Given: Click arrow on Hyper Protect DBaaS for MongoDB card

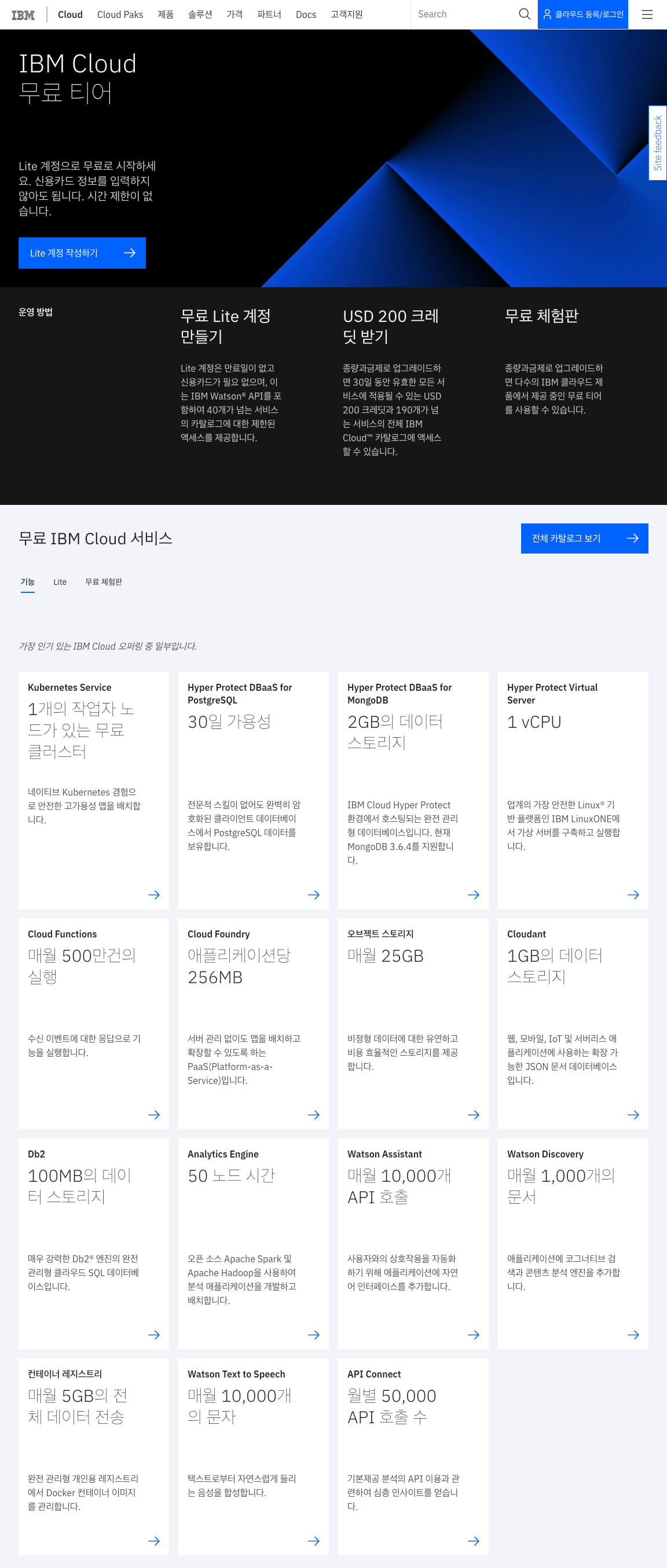Looking at the screenshot, I should pos(474,895).
